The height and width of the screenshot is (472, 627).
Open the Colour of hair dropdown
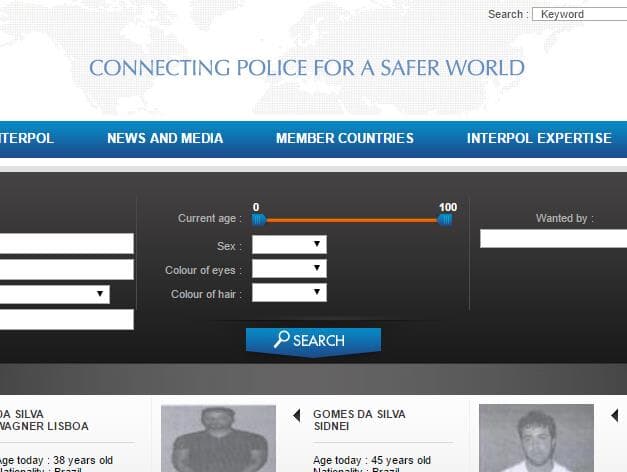(x=289, y=292)
